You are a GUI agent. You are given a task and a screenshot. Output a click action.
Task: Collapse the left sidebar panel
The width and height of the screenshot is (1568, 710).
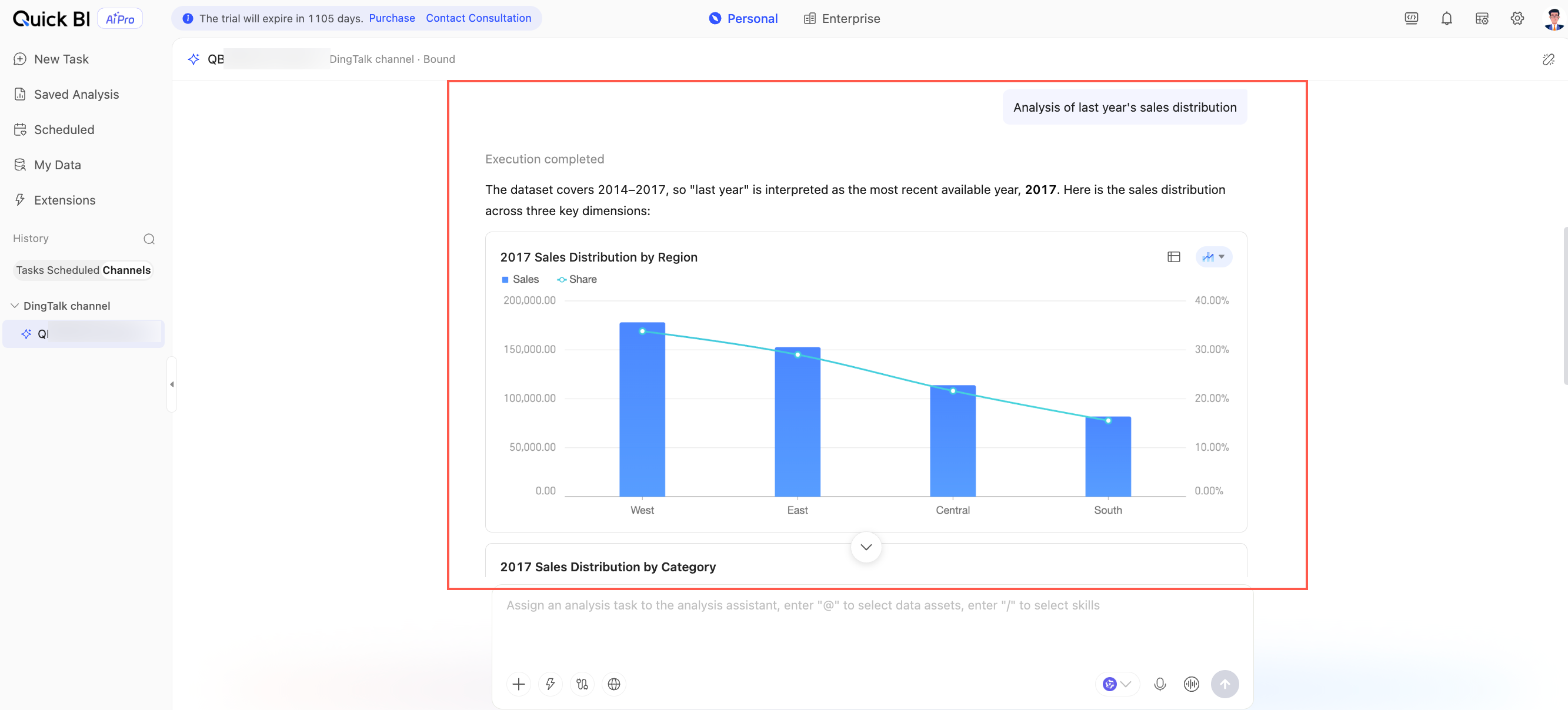[x=172, y=384]
